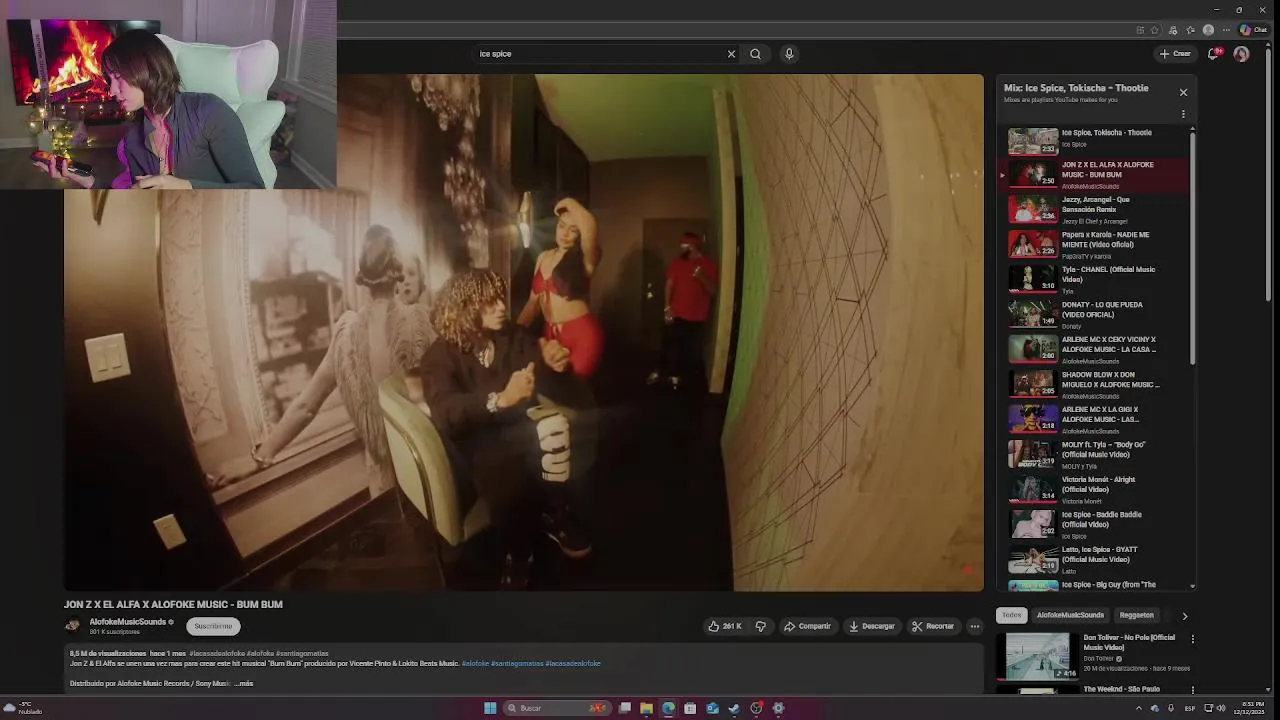Close the Mix playlist panel

coord(1183,92)
